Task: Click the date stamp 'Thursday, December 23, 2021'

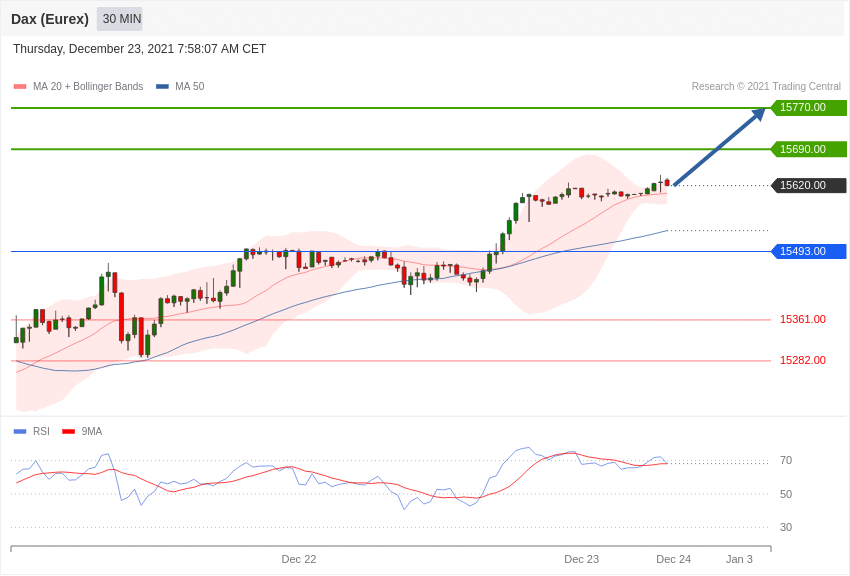Action: pos(93,49)
